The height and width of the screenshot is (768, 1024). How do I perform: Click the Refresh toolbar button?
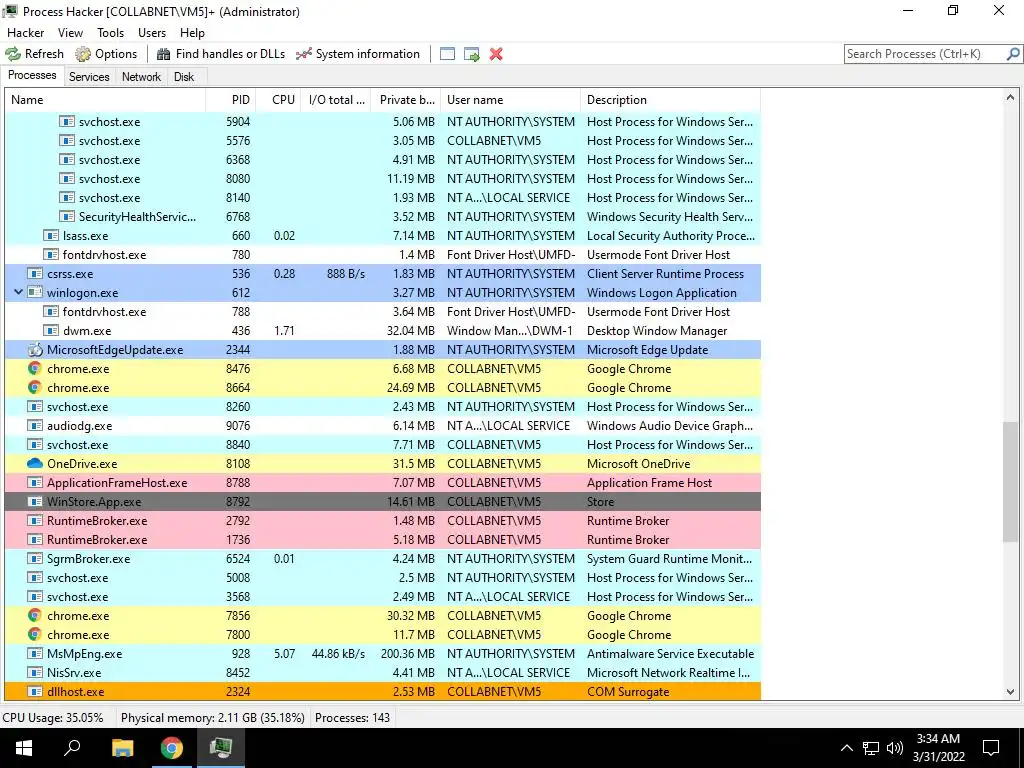(x=35, y=54)
